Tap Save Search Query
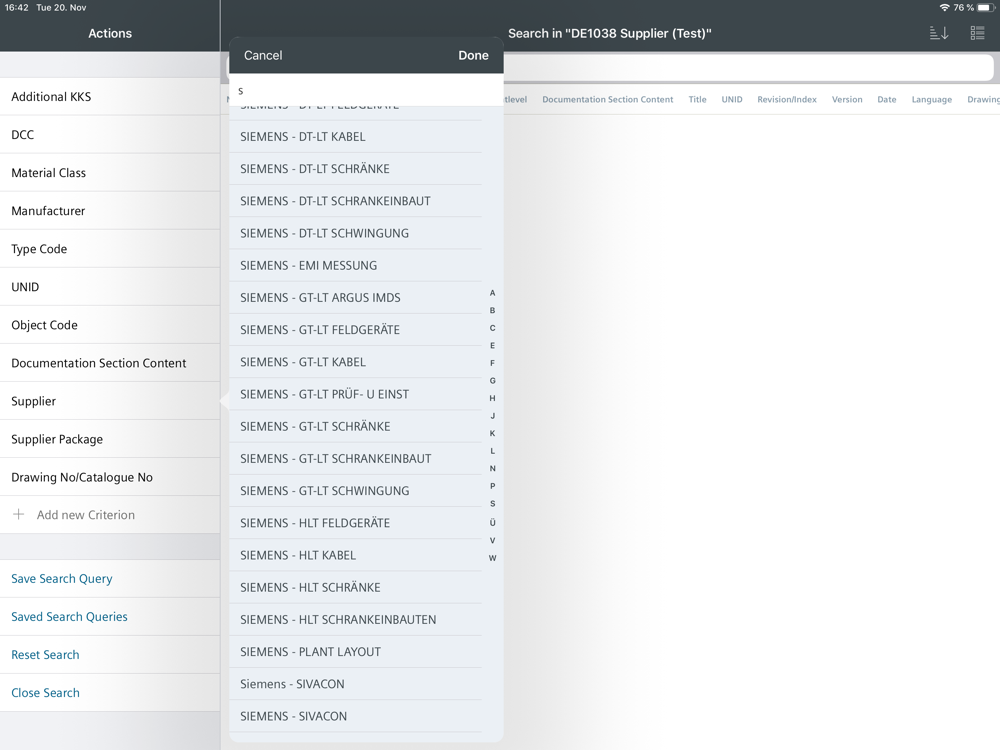 click(110, 579)
